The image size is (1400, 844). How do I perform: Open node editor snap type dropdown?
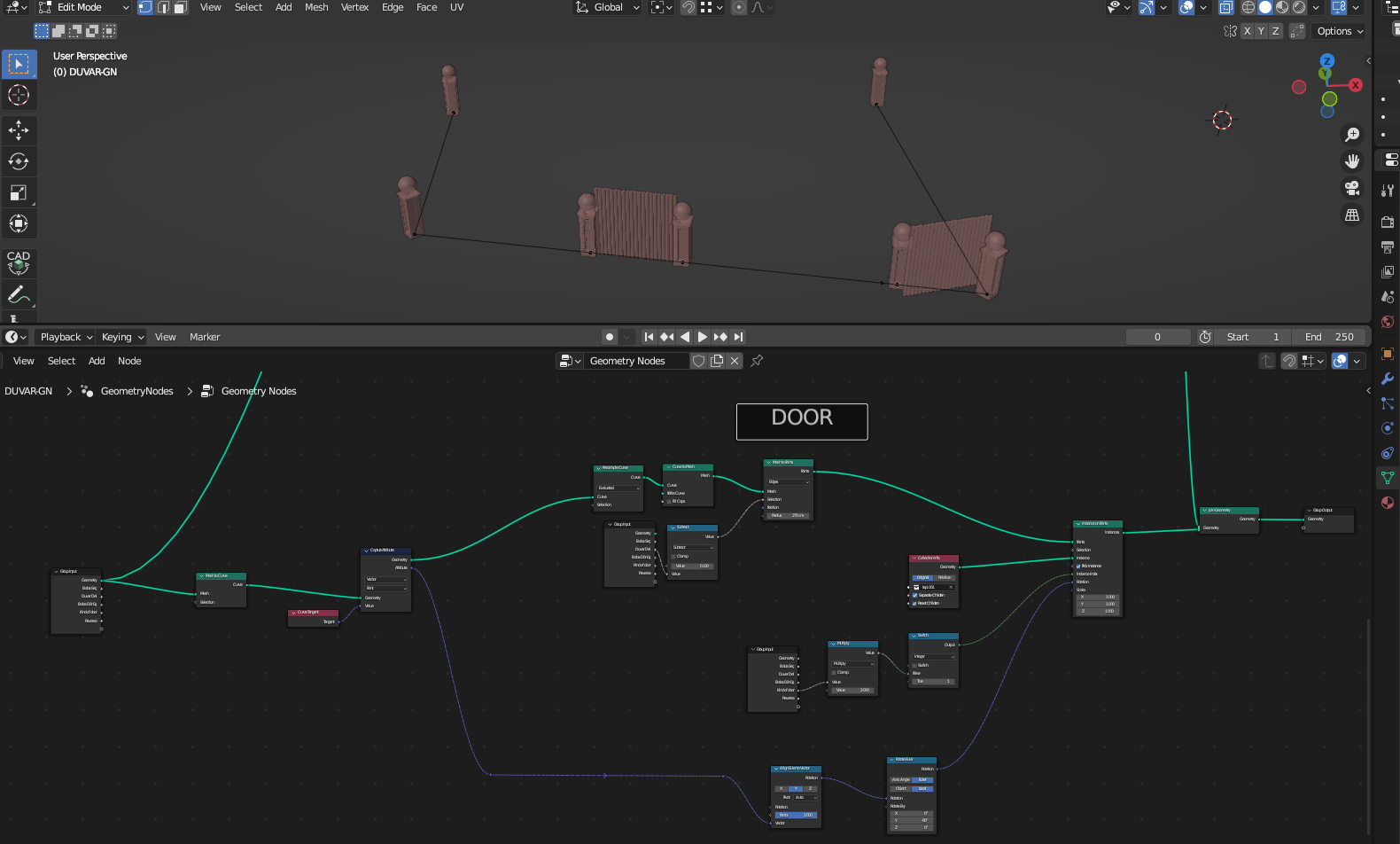coord(1312,361)
